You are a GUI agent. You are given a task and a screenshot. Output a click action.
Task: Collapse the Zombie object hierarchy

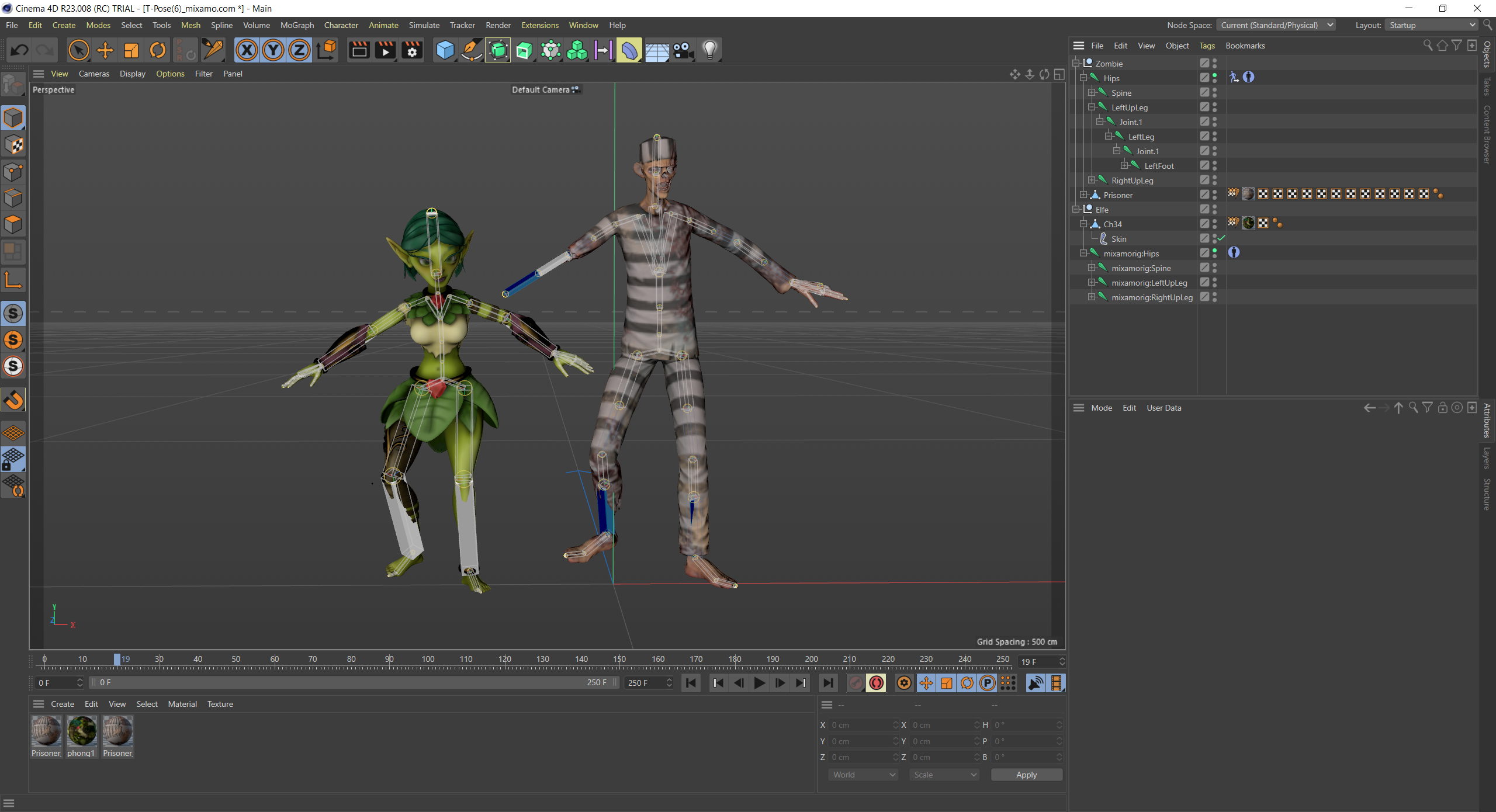click(1076, 63)
